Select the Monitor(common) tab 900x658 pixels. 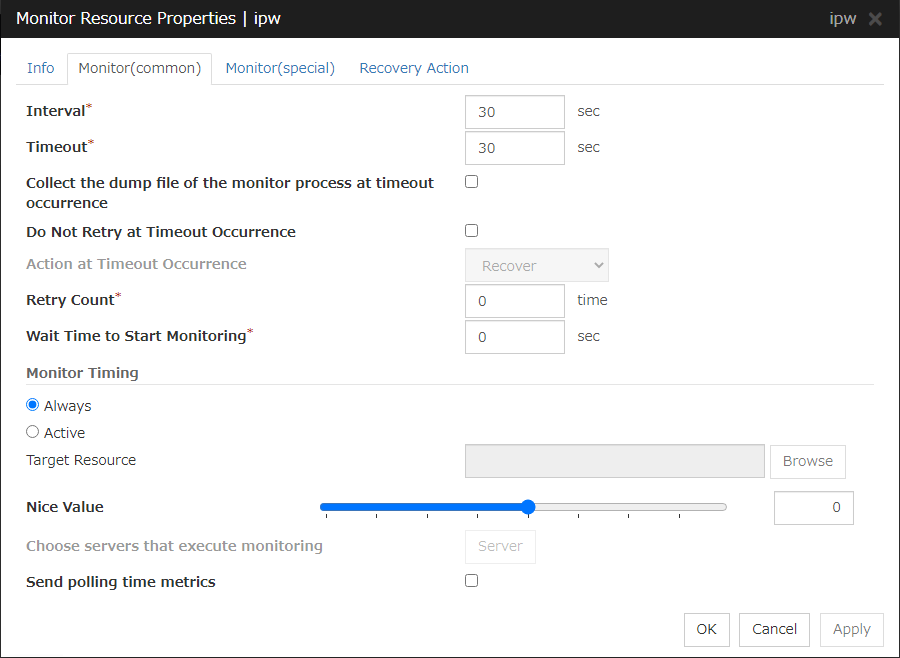coord(140,68)
